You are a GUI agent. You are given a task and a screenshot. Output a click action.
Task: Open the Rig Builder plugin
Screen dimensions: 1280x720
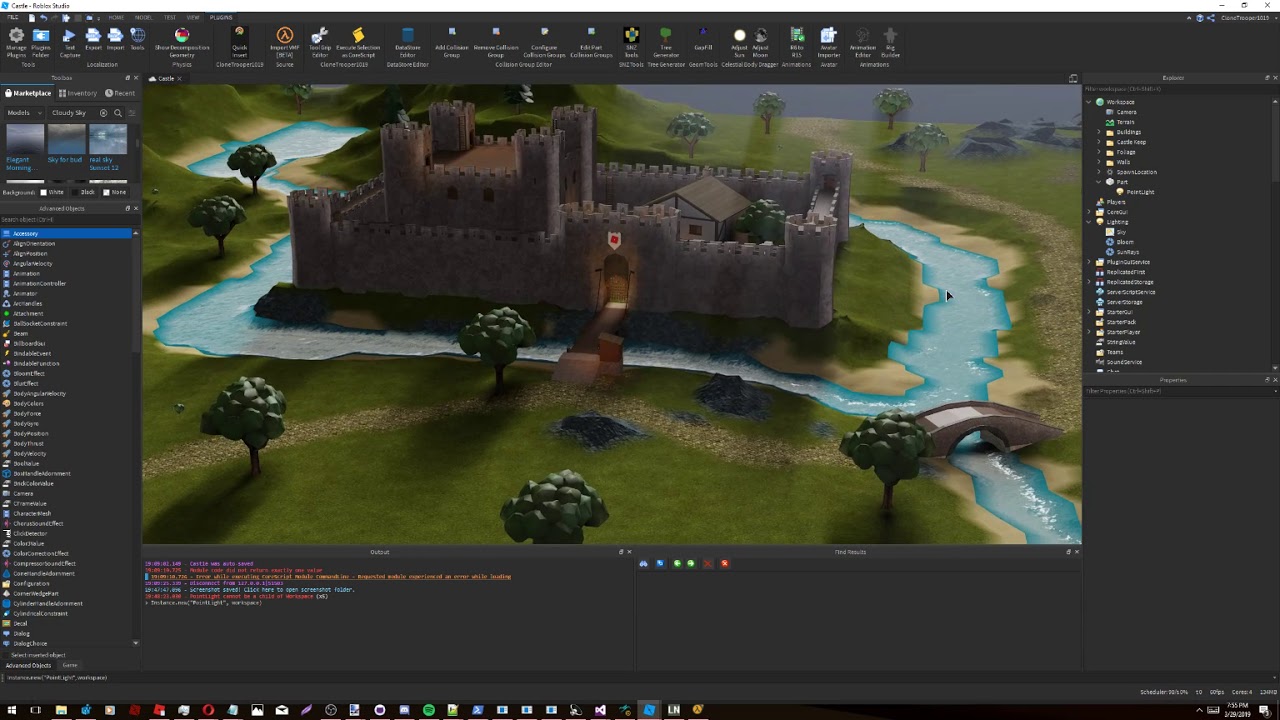click(890, 42)
